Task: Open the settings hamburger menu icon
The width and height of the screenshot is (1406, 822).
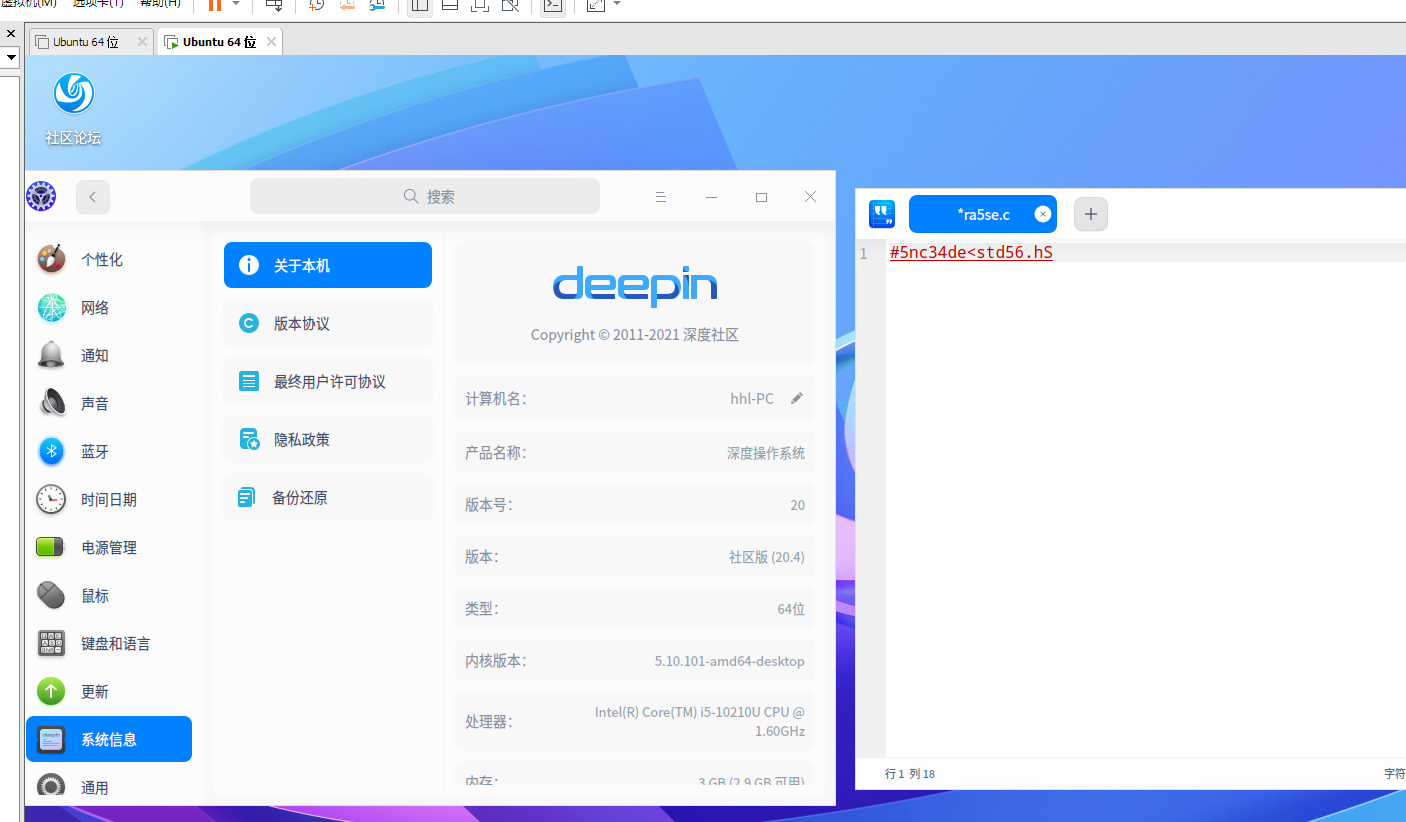Action: point(661,197)
